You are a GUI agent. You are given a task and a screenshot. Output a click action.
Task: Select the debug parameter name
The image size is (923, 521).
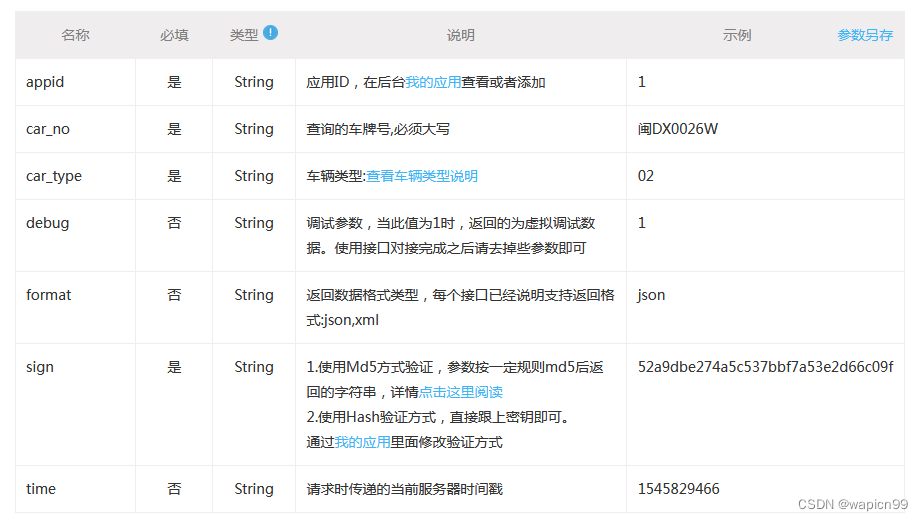48,223
